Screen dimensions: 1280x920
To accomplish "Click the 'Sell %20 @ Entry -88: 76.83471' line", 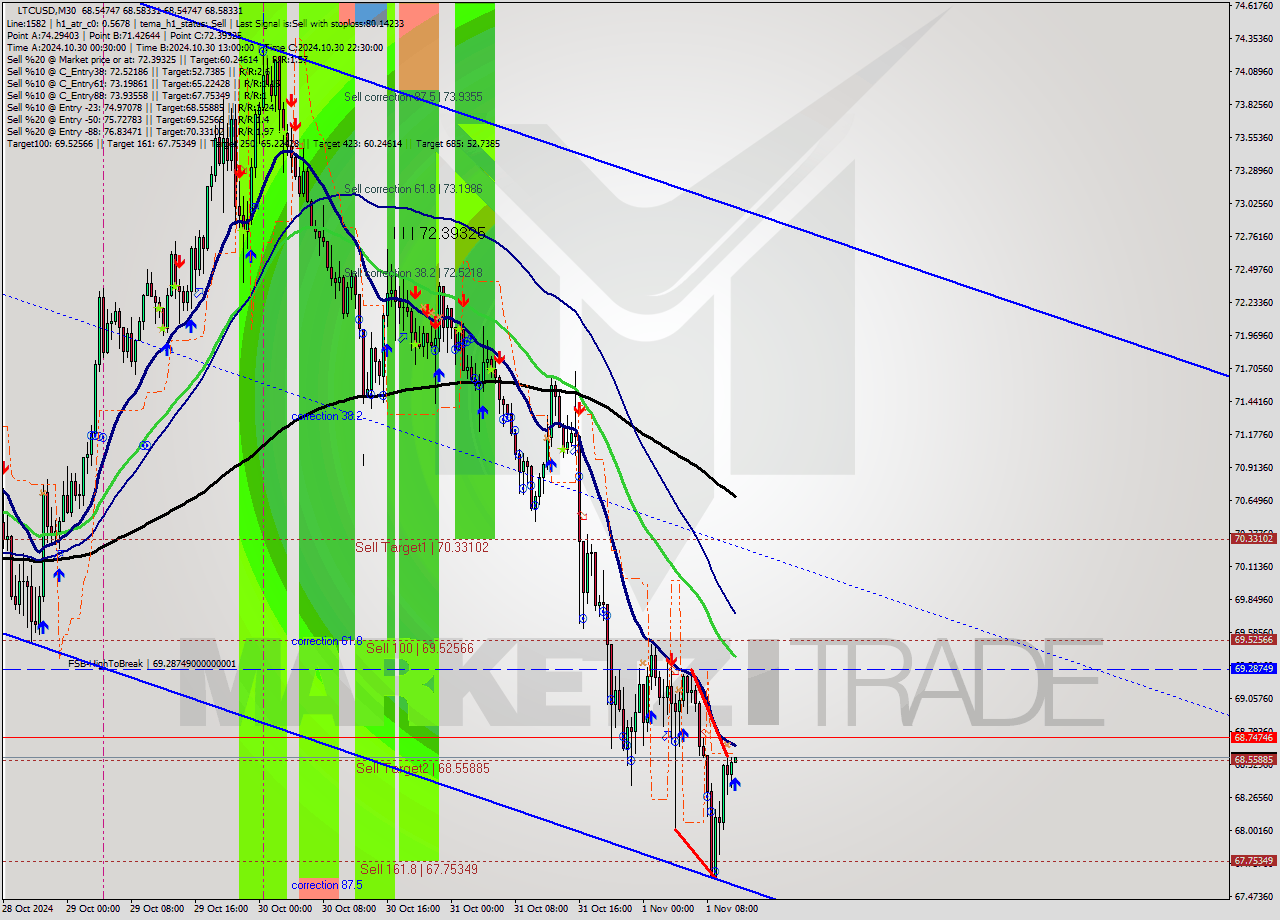I will coord(75,132).
